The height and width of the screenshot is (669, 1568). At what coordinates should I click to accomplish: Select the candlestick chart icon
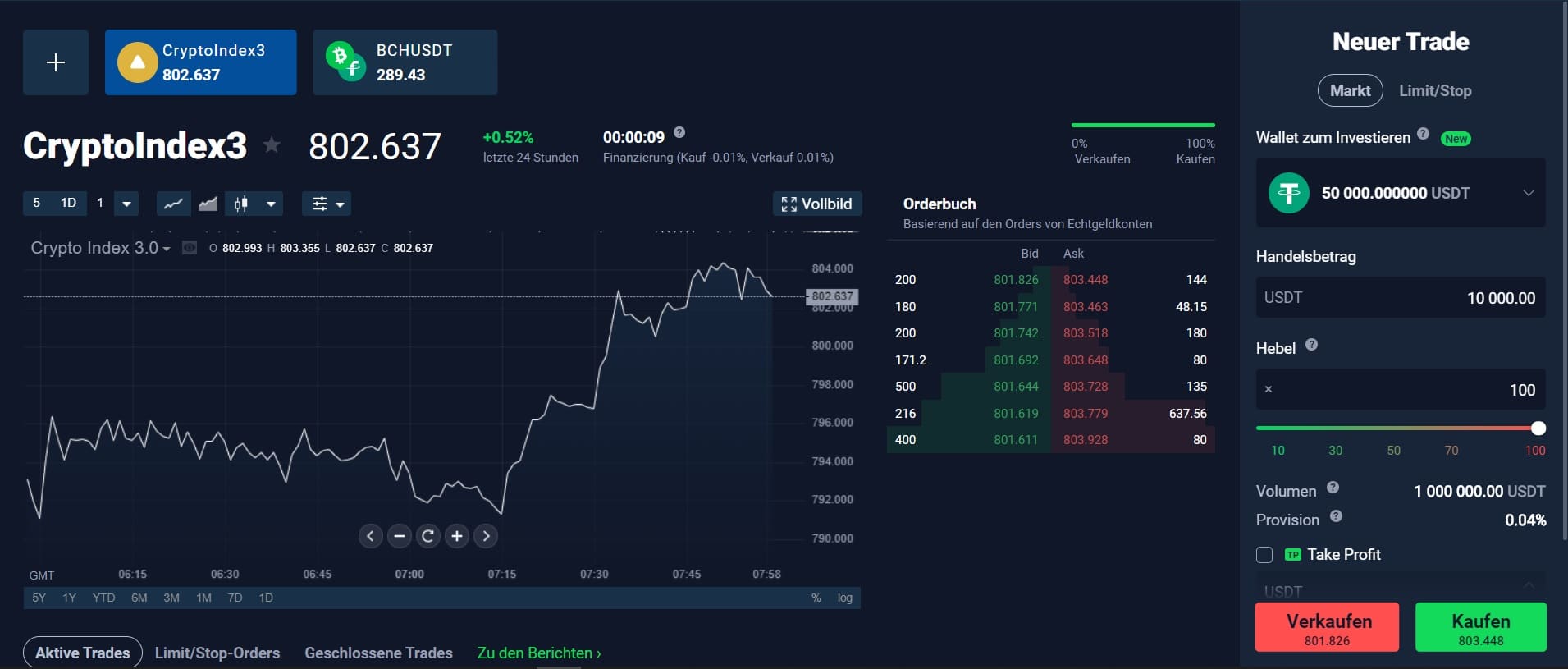(241, 204)
